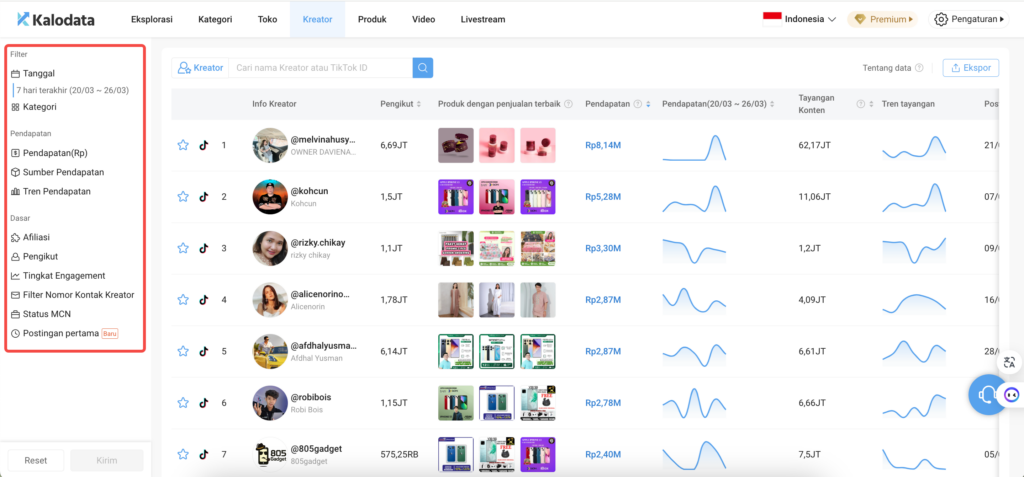Open the customer support headset bubble
Screen dimensions: 1024x477
coord(987,395)
